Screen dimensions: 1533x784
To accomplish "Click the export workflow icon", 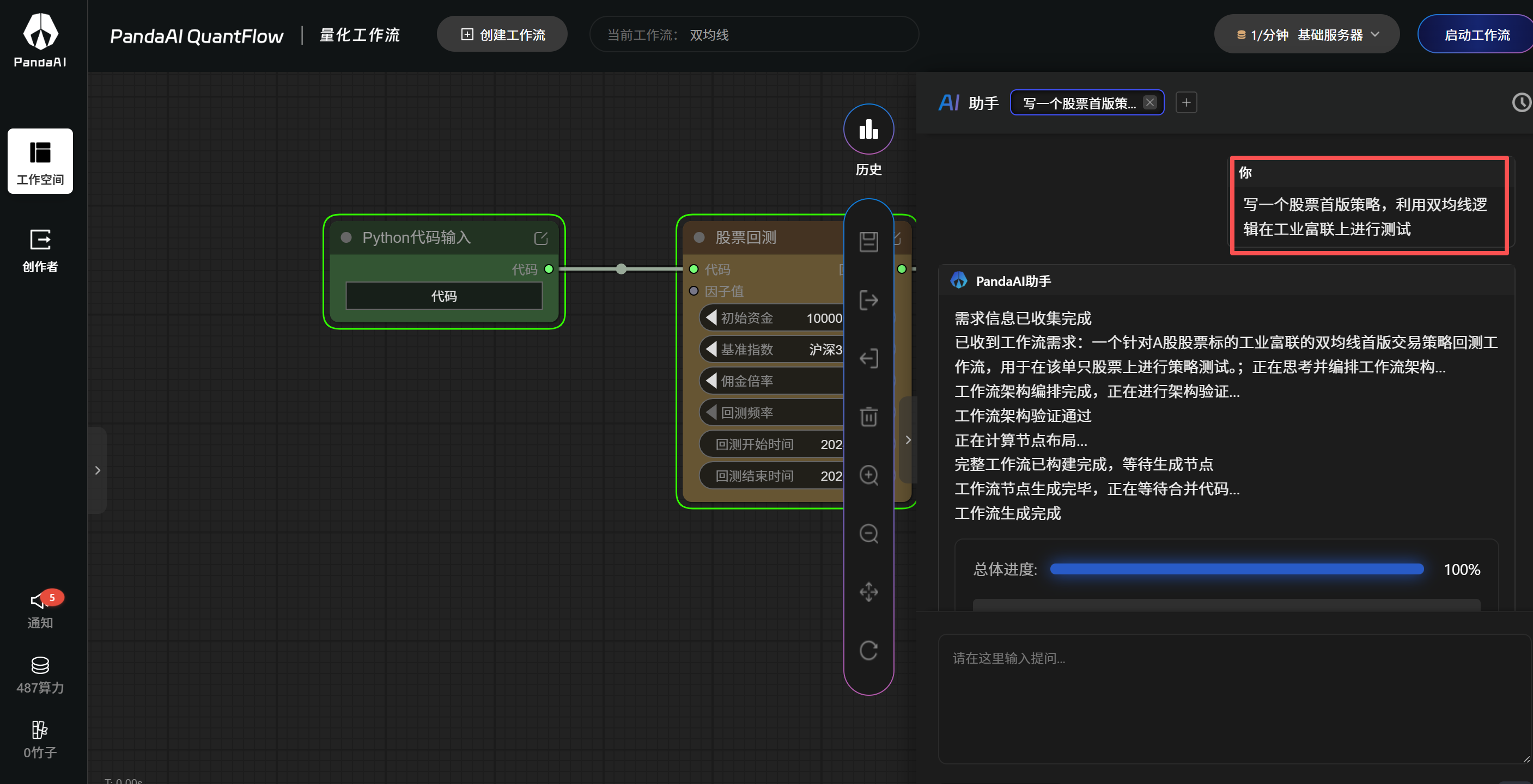I will coord(868,300).
